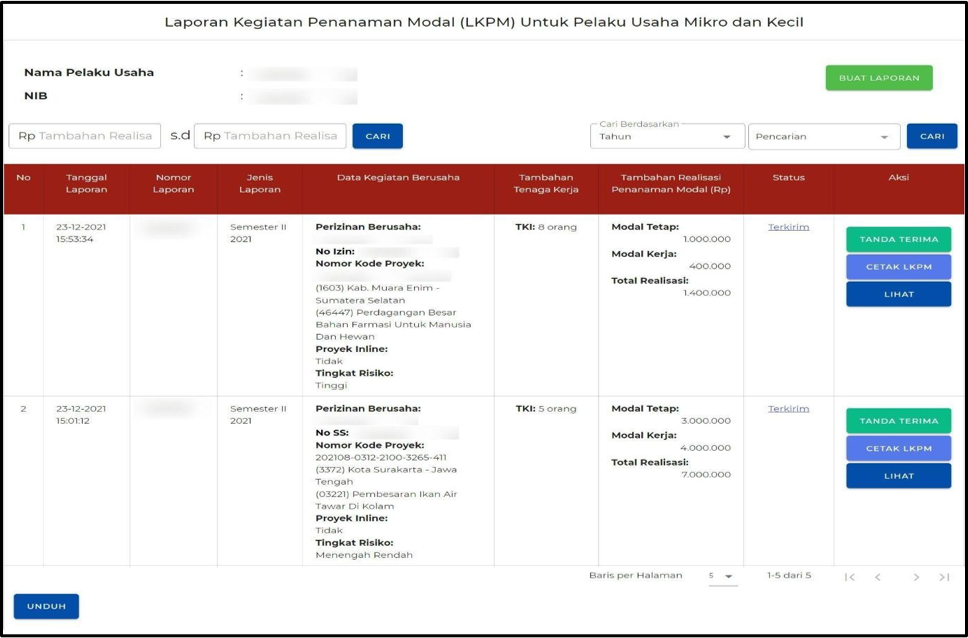This screenshot has height=638, width=968.
Task: Click the blue UNDUH button
Action: coord(45,606)
